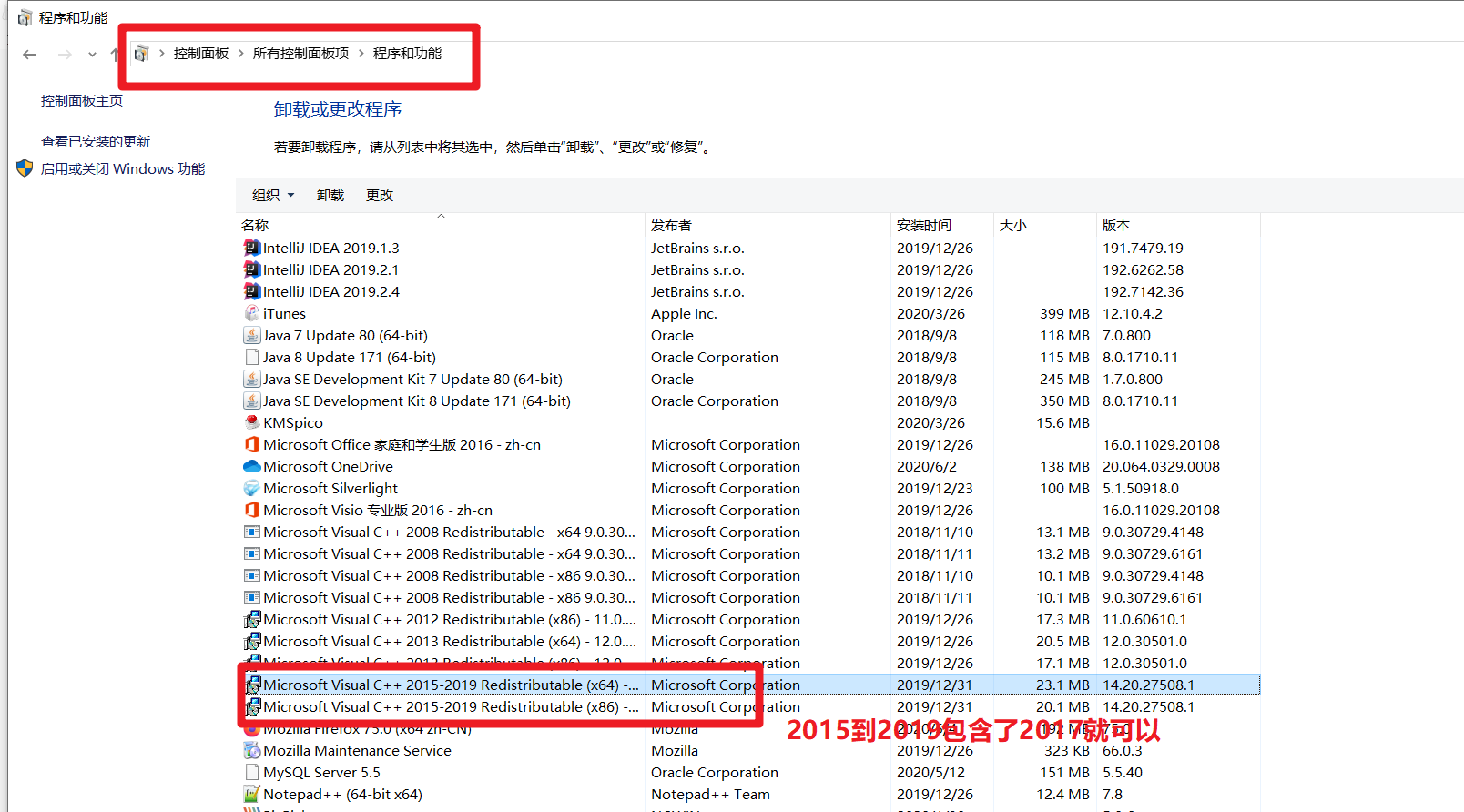The height and width of the screenshot is (812, 1464).
Task: Click the icon of the 13.2 MB Visual C++ 2008 x64 row
Action: (x=252, y=553)
